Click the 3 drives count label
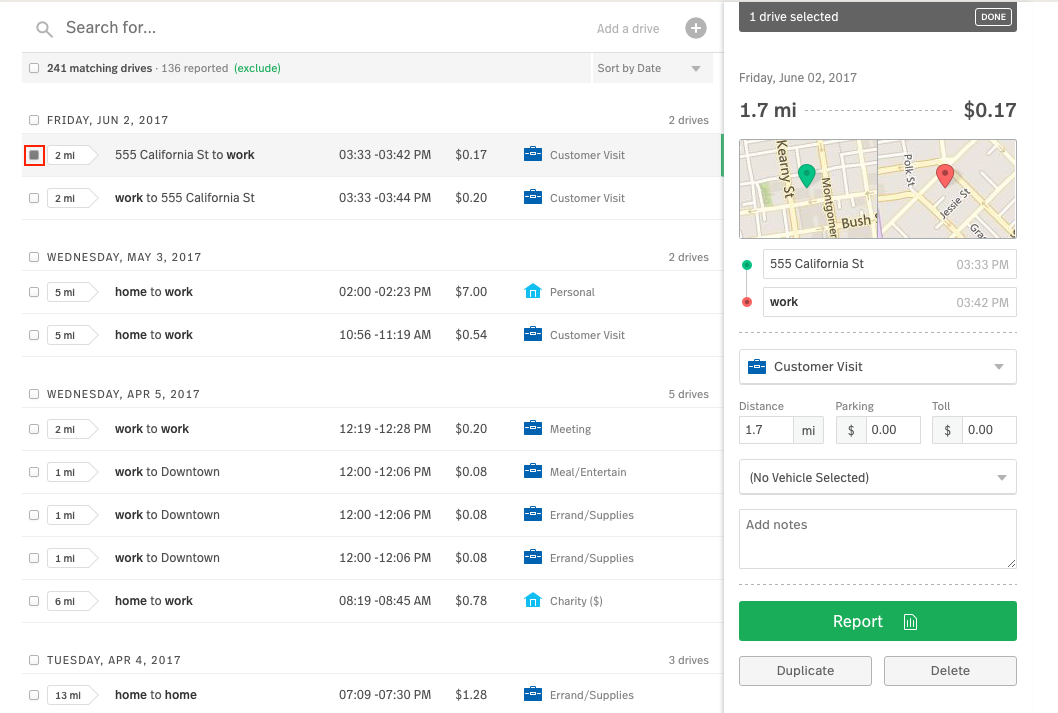 pos(688,660)
